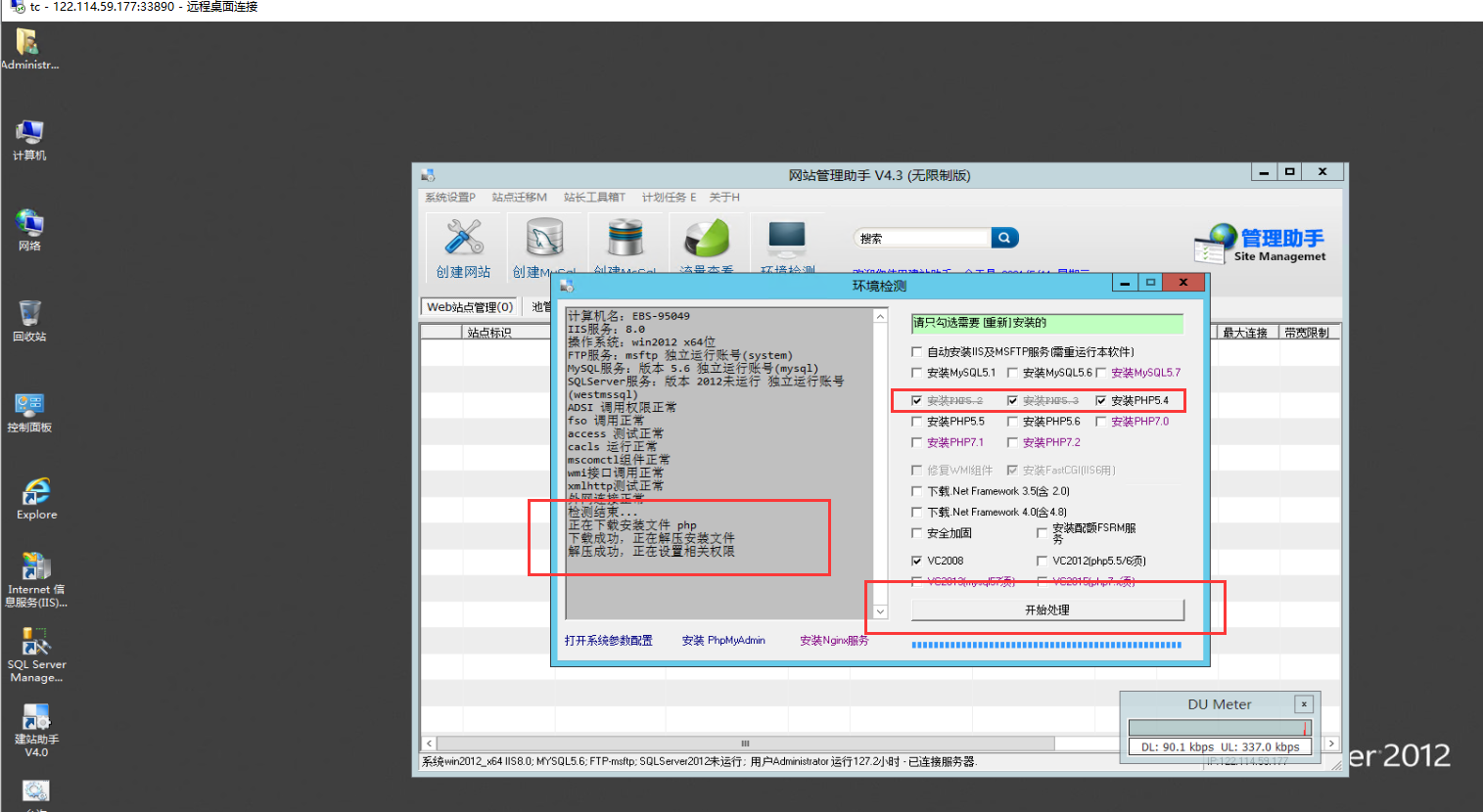Screen dimensions: 1483x812
Task: Select the Explore browser desktop icon
Action: (x=36, y=499)
